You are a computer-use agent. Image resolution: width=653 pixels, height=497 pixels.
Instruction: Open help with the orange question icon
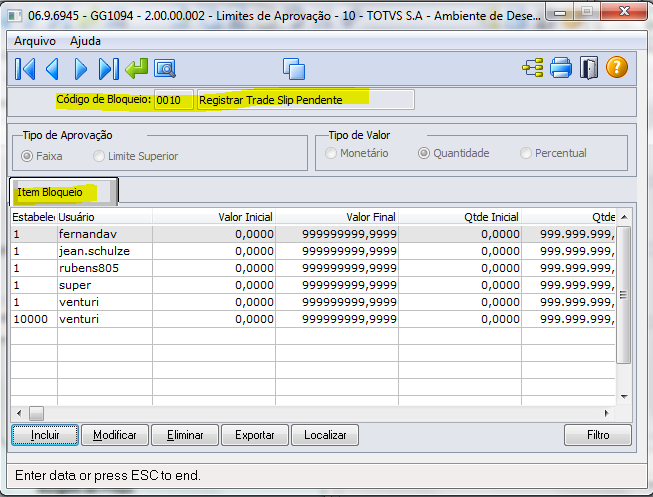click(x=617, y=68)
